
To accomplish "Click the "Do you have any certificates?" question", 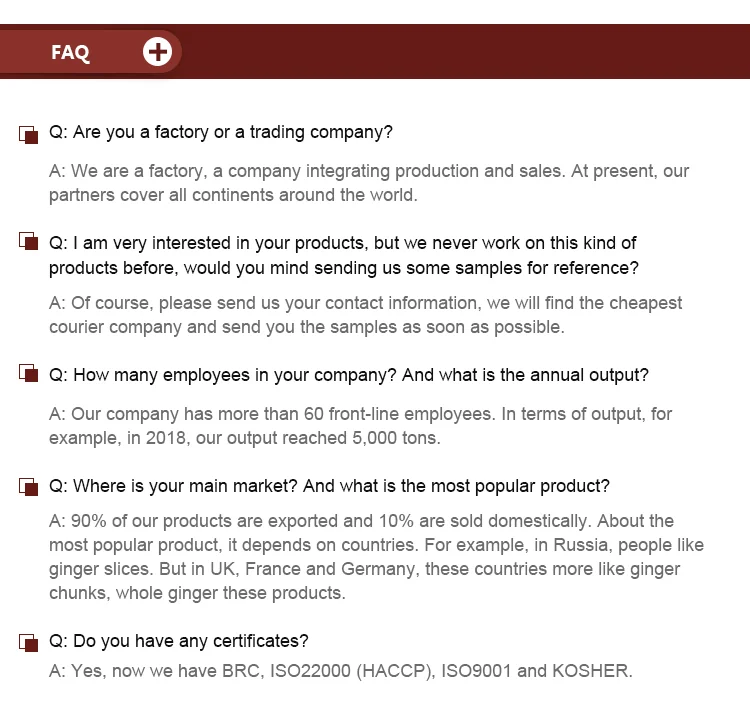I will [x=179, y=640].
